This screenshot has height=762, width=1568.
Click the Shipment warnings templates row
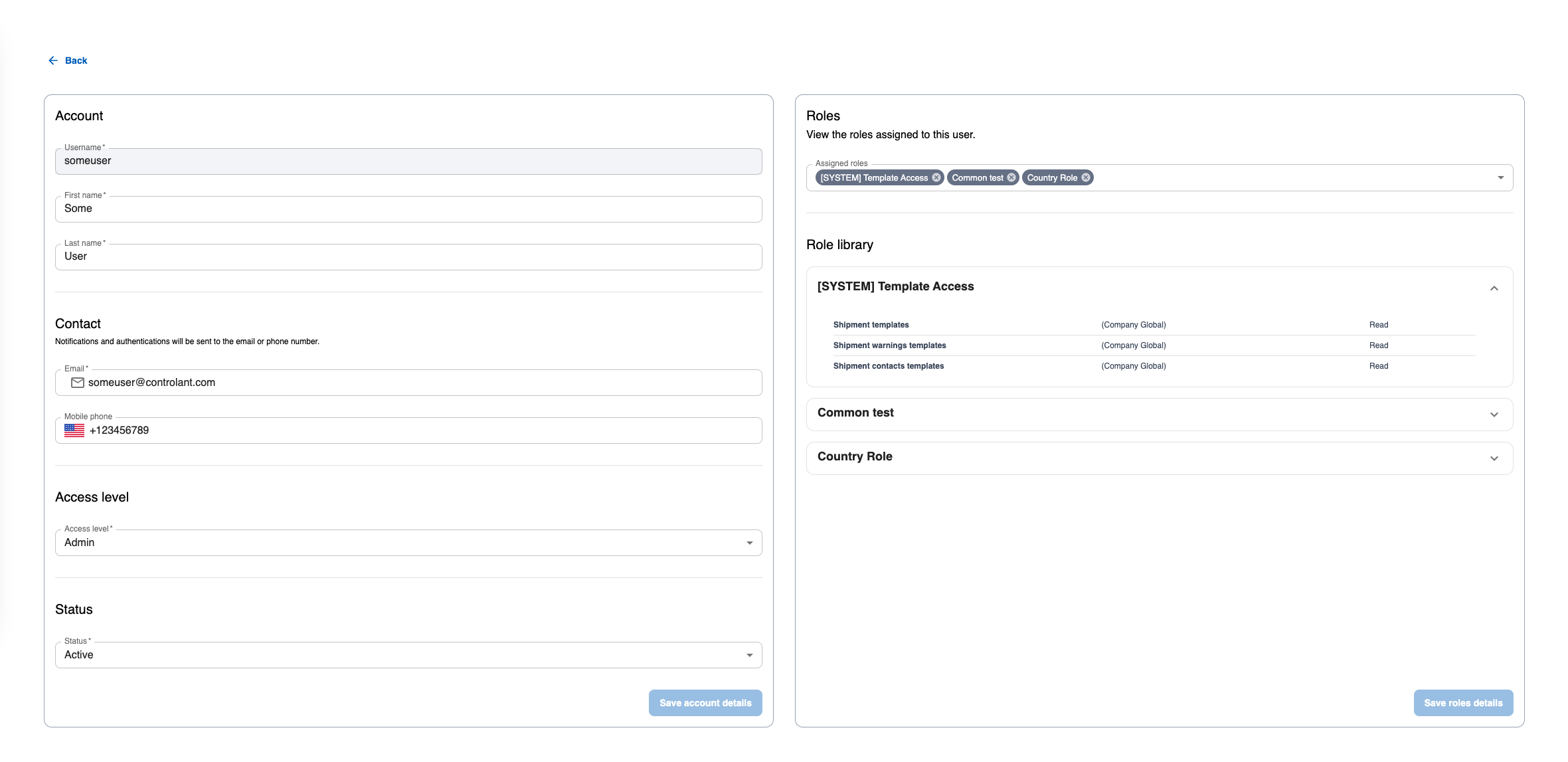coord(1154,345)
